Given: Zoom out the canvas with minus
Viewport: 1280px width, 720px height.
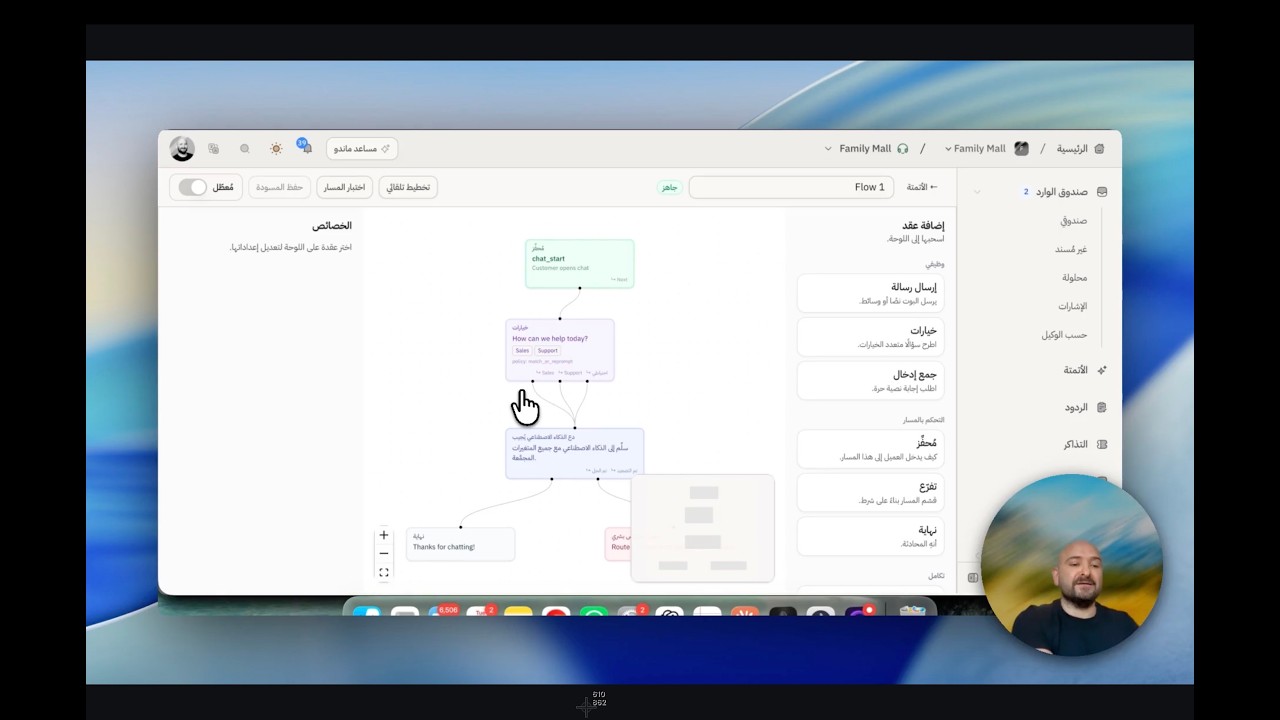Looking at the screenshot, I should [x=383, y=553].
